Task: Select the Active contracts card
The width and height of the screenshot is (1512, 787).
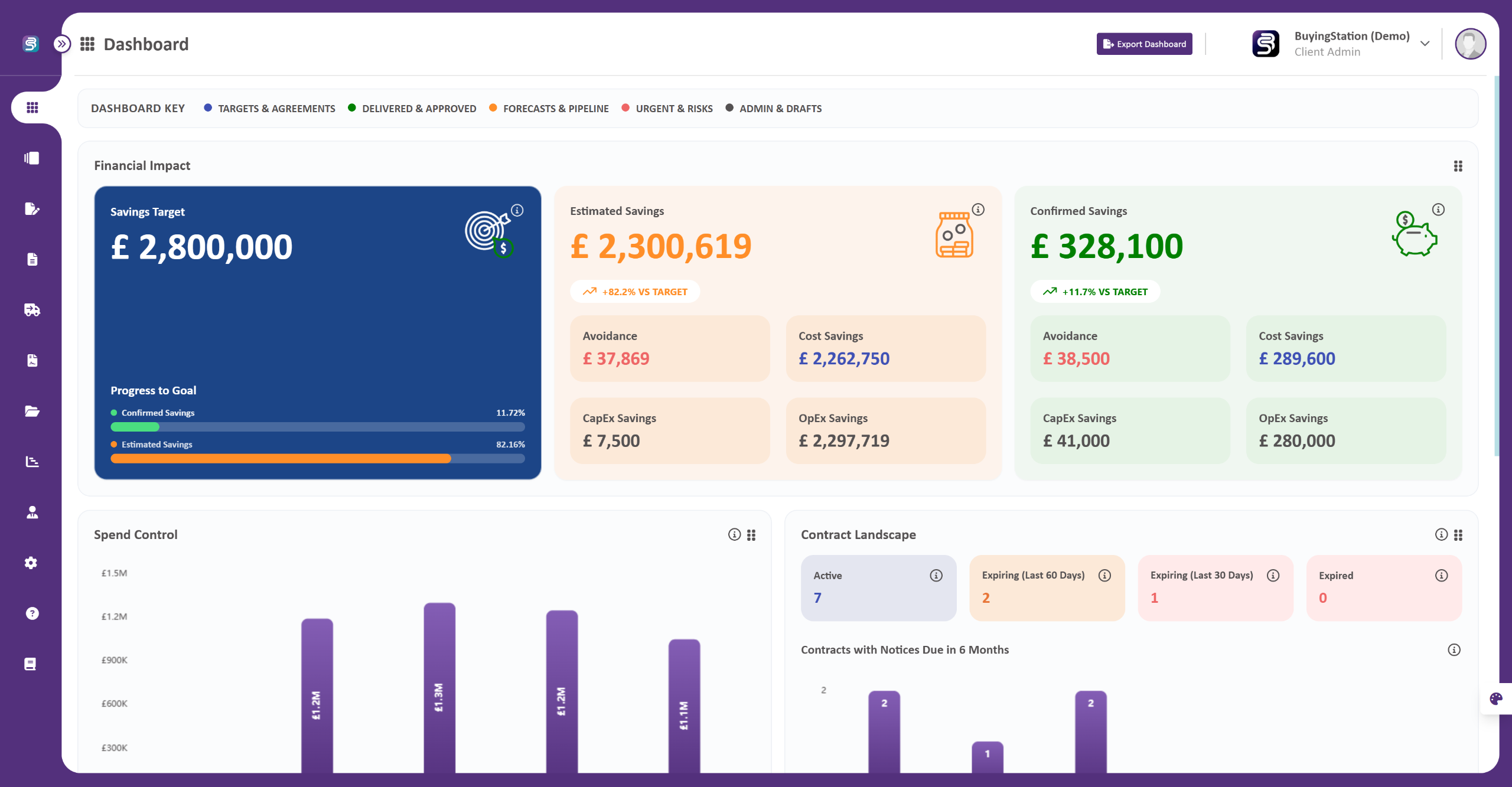Action: click(x=878, y=587)
